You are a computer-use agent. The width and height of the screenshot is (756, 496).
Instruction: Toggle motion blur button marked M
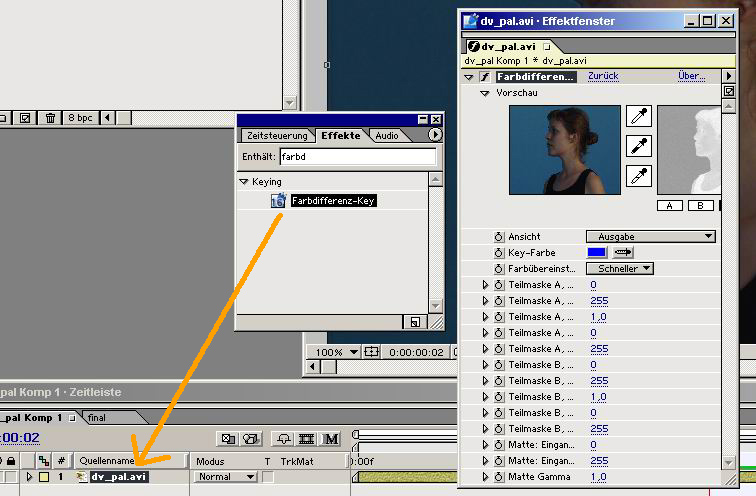pos(331,438)
